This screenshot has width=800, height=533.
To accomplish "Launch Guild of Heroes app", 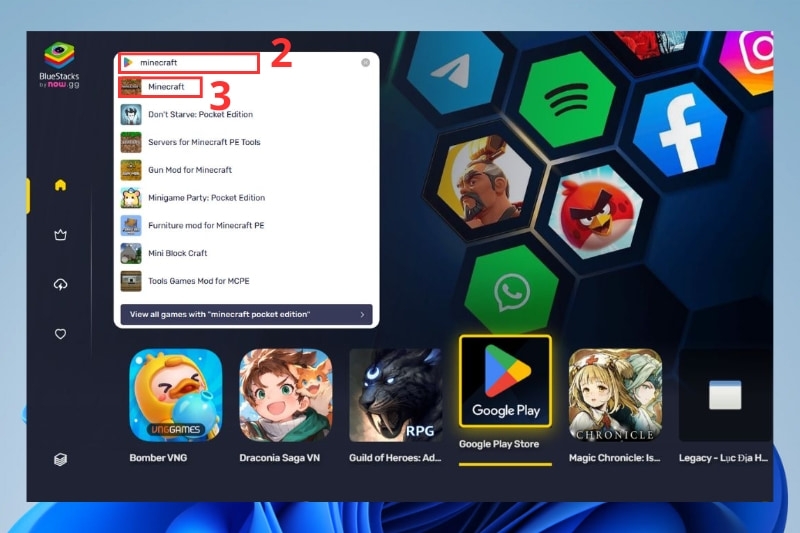I will point(395,395).
